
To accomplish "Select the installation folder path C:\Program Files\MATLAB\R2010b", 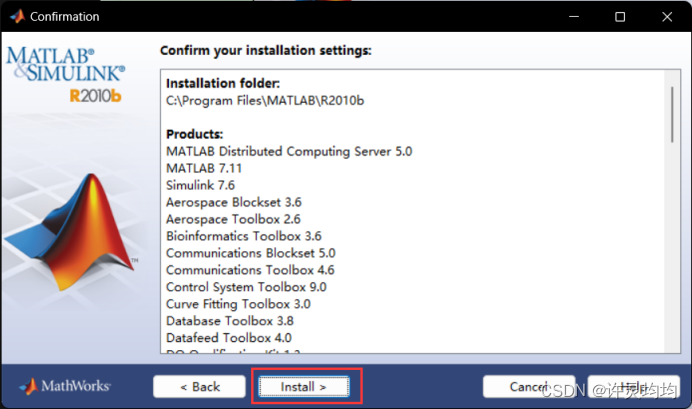I will point(265,101).
